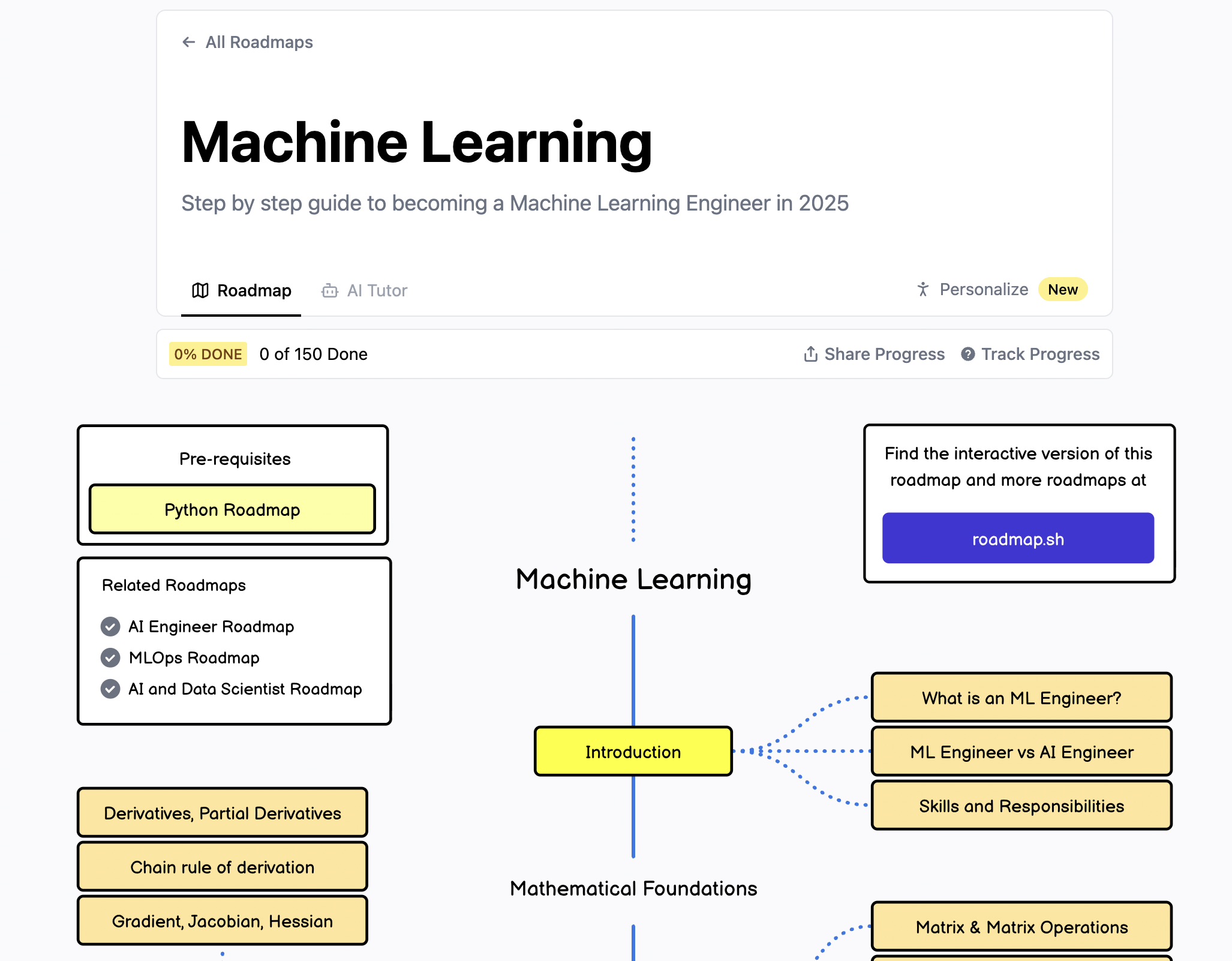
Task: Click the share upload icon
Action: tap(810, 354)
